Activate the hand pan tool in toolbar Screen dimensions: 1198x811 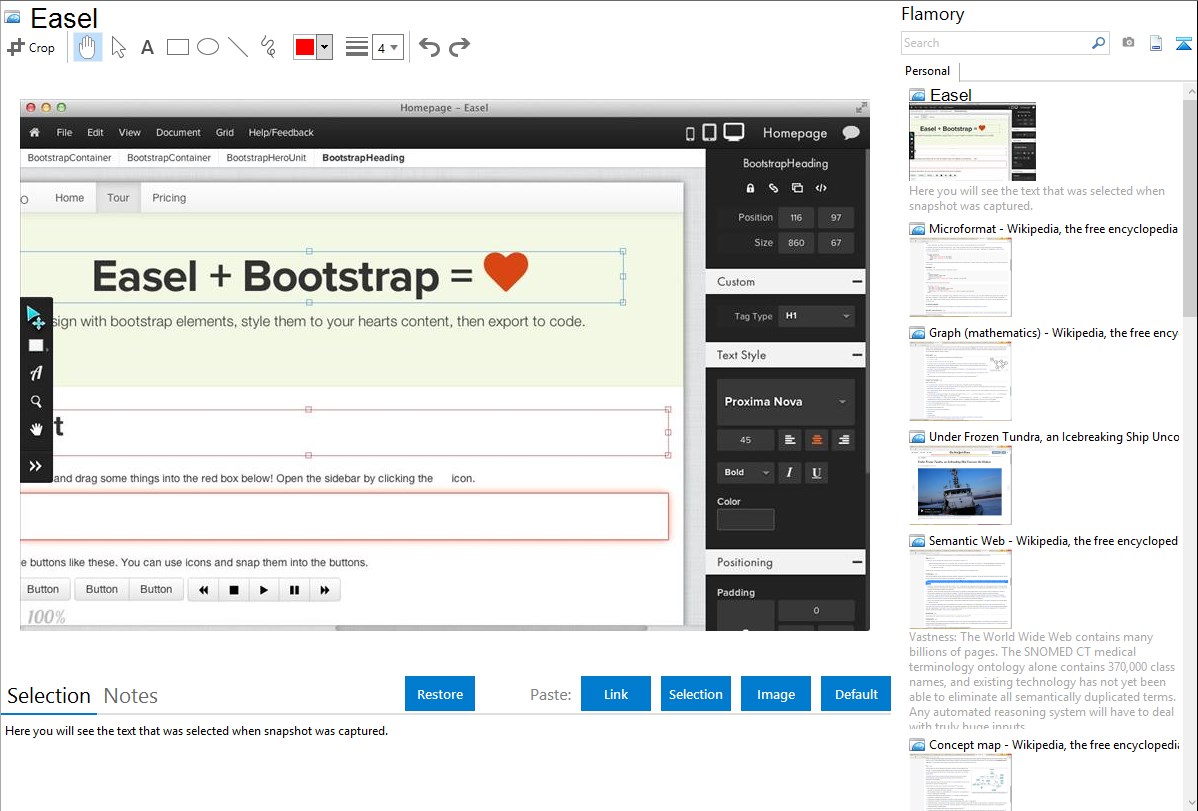[x=87, y=47]
